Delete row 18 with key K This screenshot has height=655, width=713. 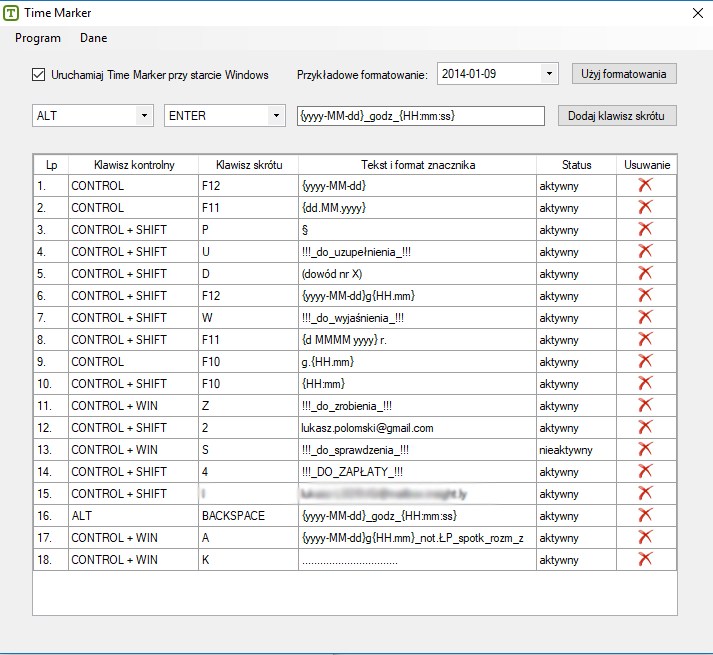tap(645, 559)
